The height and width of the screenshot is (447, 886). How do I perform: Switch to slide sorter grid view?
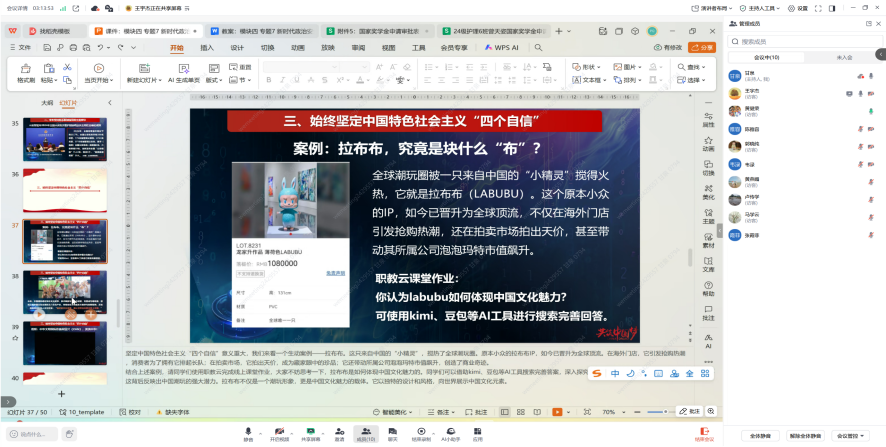point(521,412)
